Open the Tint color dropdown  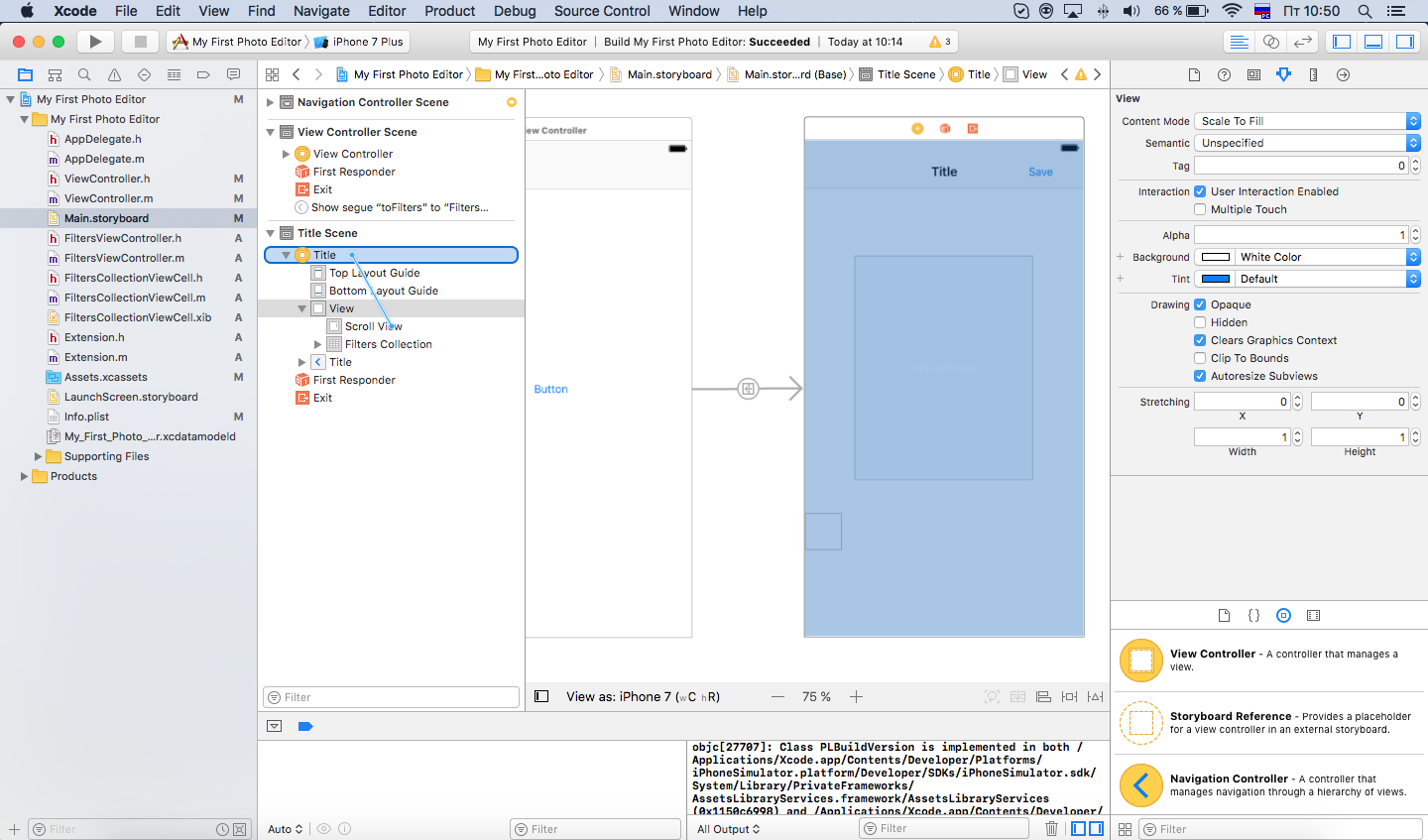pos(1327,279)
